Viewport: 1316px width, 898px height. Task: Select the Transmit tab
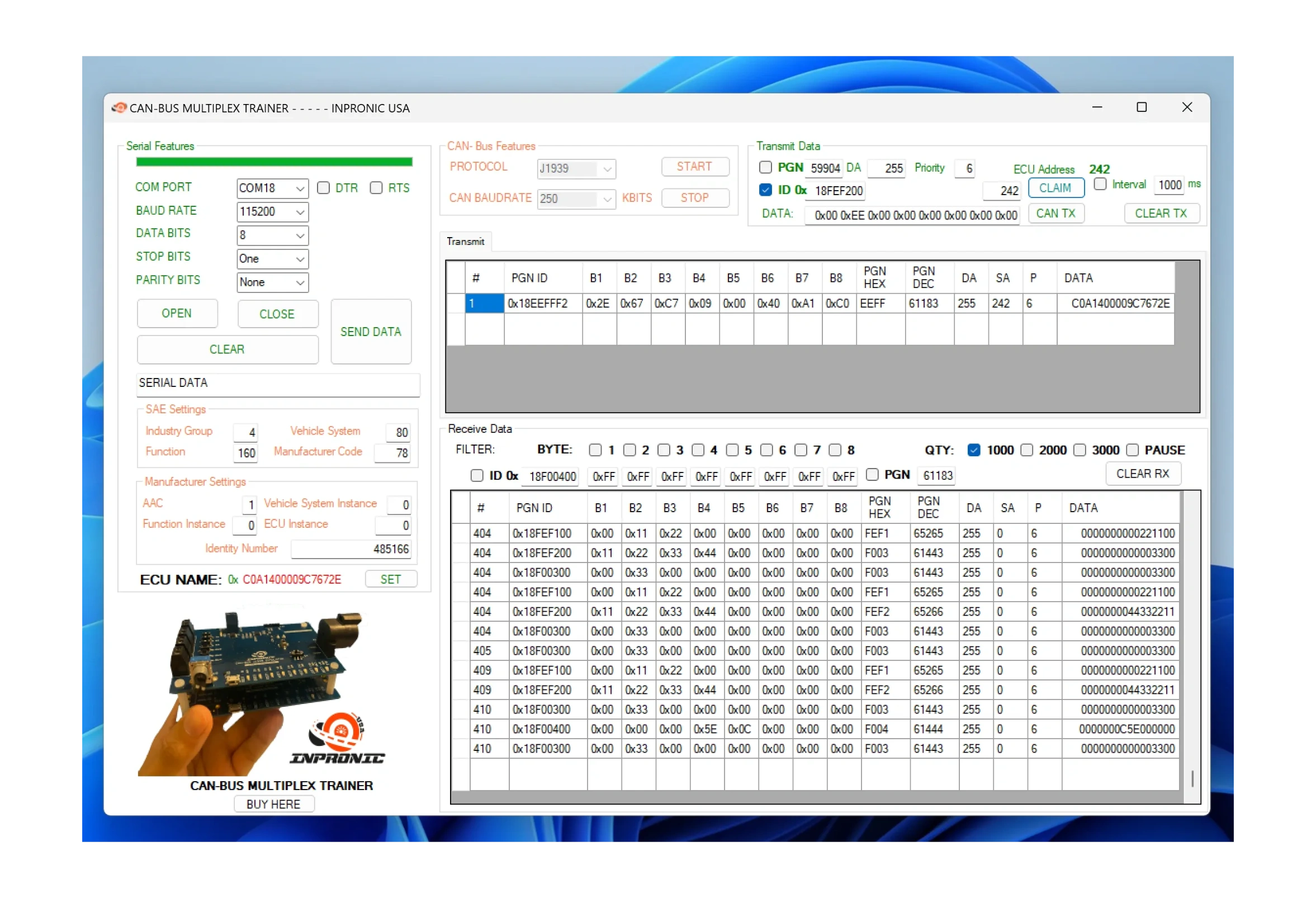coord(466,242)
